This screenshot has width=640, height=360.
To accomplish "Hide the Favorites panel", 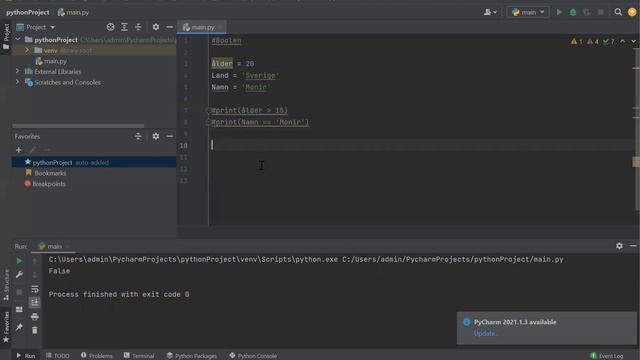I will pyautogui.click(x=169, y=136).
